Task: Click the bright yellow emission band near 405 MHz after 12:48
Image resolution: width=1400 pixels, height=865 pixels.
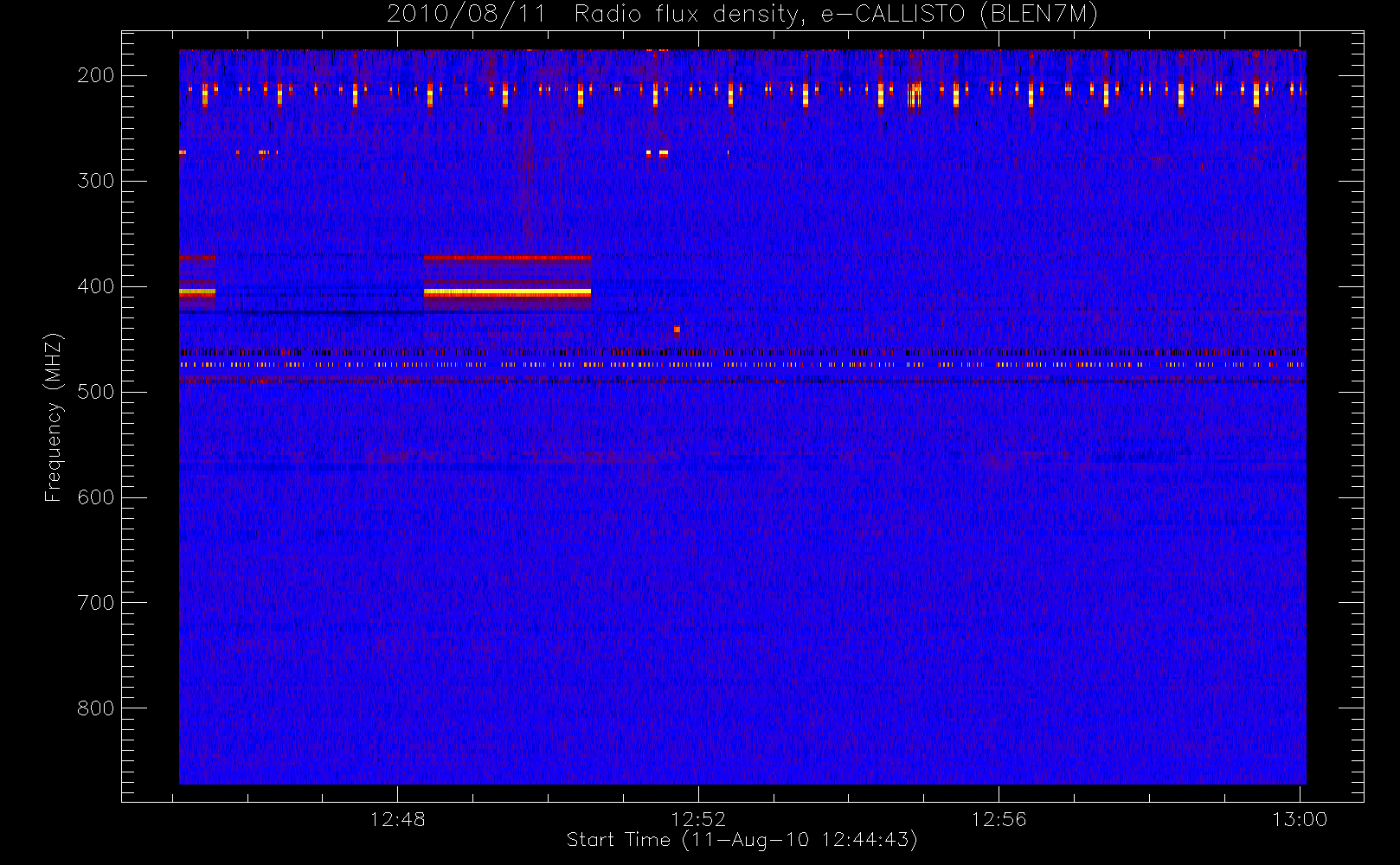Action: [x=507, y=292]
